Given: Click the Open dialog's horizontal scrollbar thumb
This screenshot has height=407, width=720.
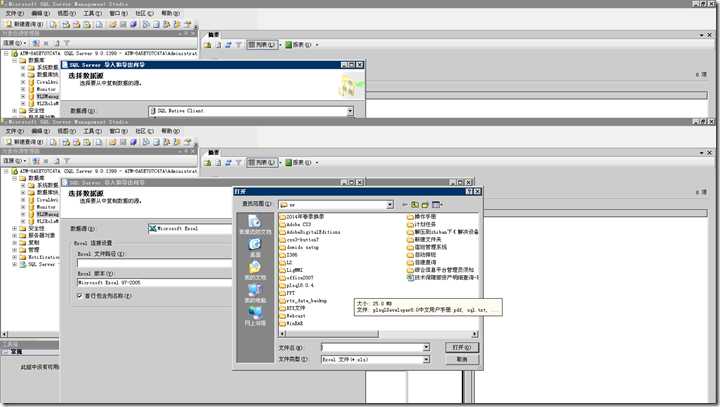Looking at the screenshot, I should (x=332, y=334).
